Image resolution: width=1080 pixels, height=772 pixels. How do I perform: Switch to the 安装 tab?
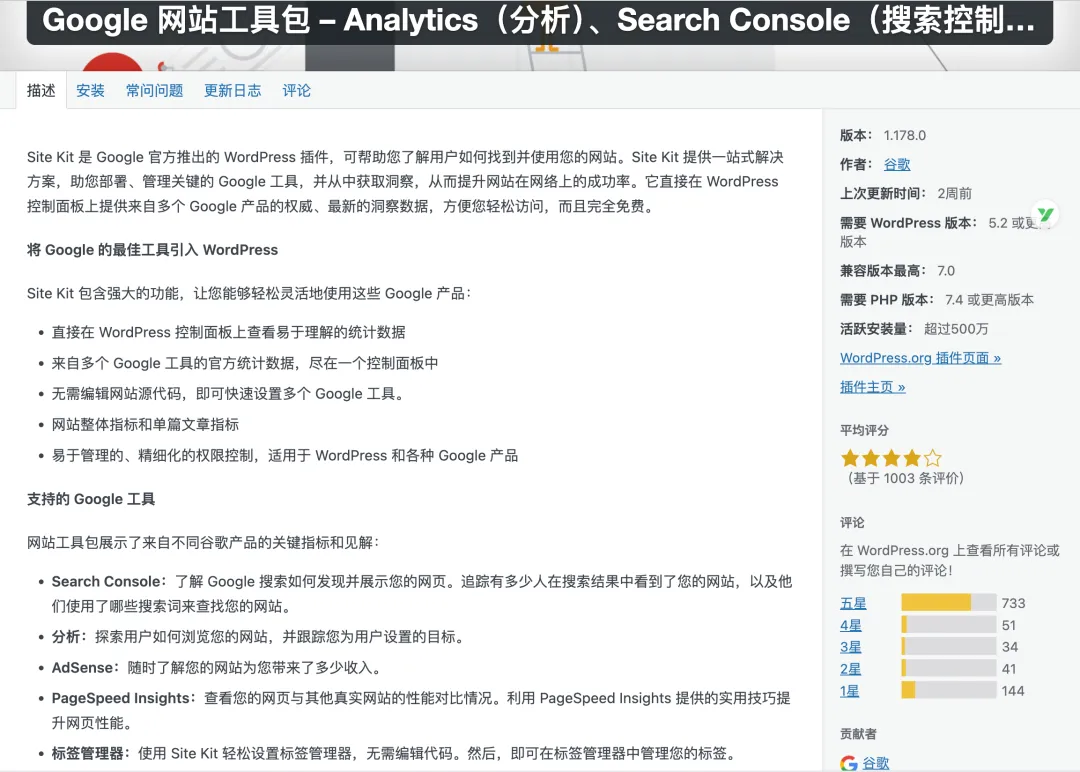(x=90, y=90)
